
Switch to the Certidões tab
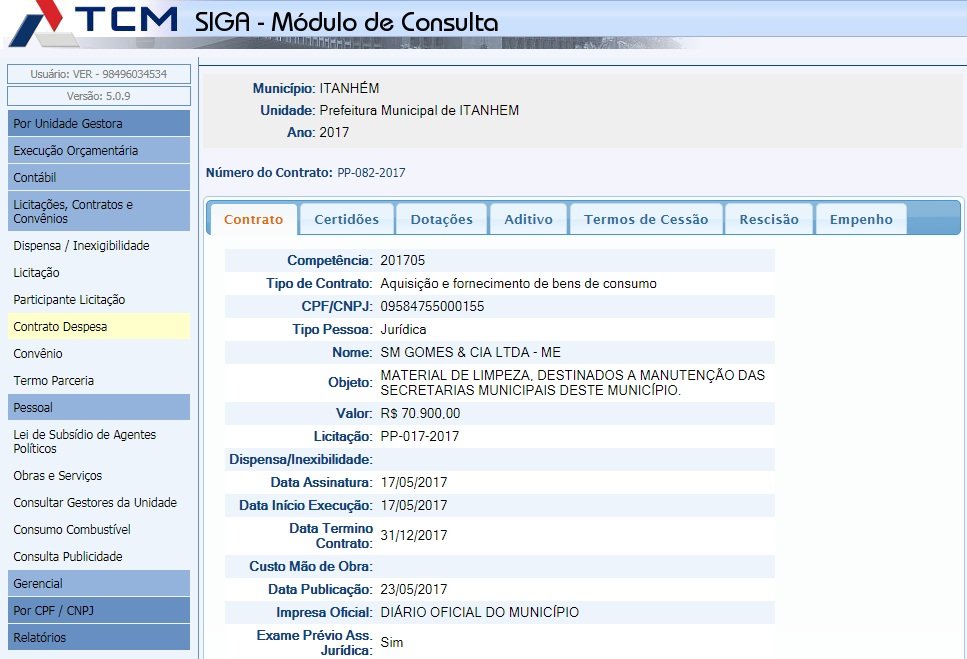click(346, 220)
